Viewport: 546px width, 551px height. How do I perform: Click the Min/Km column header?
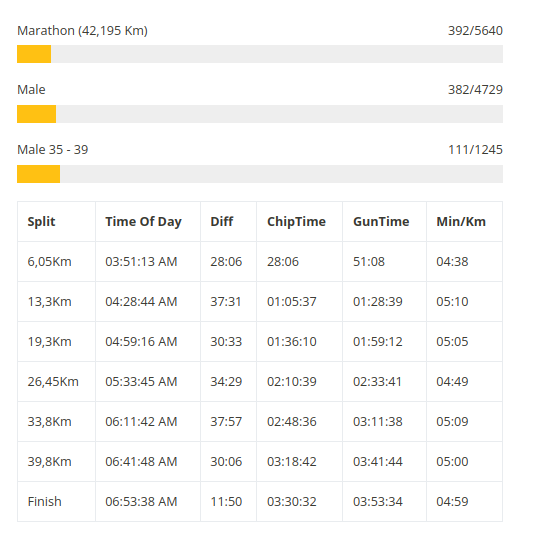(x=461, y=222)
